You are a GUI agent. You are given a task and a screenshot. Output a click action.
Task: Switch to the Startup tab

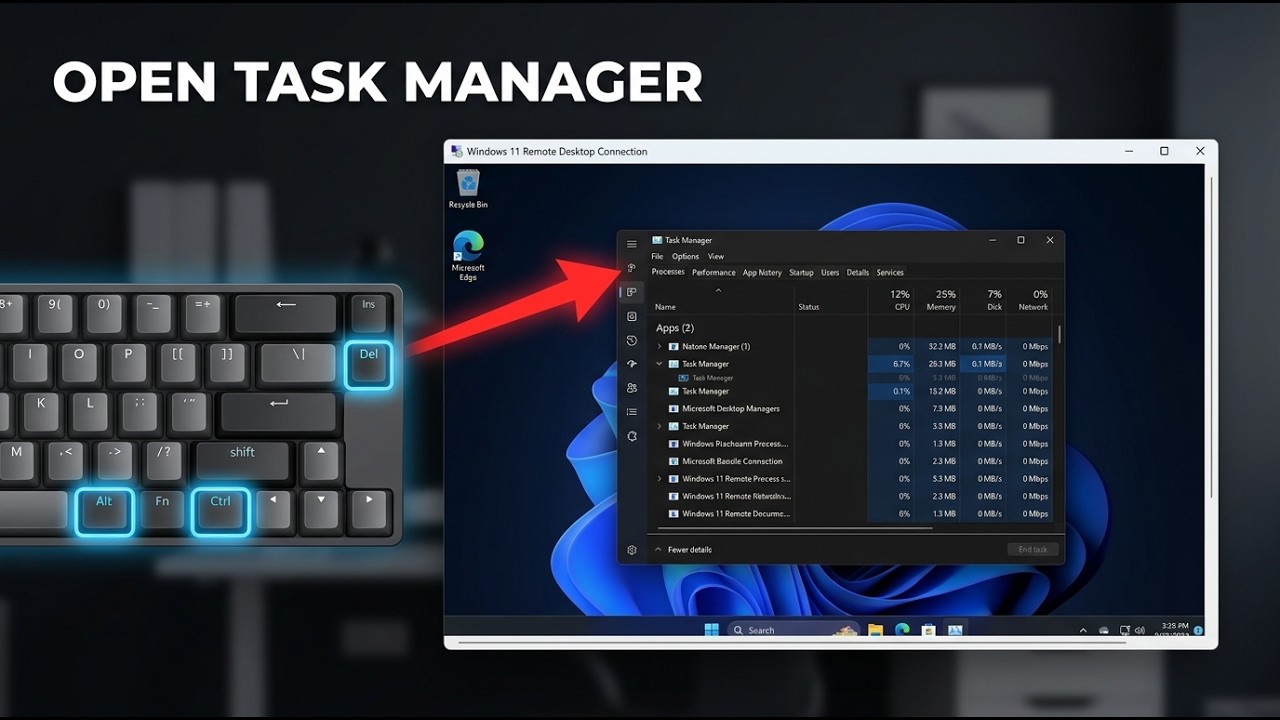801,272
